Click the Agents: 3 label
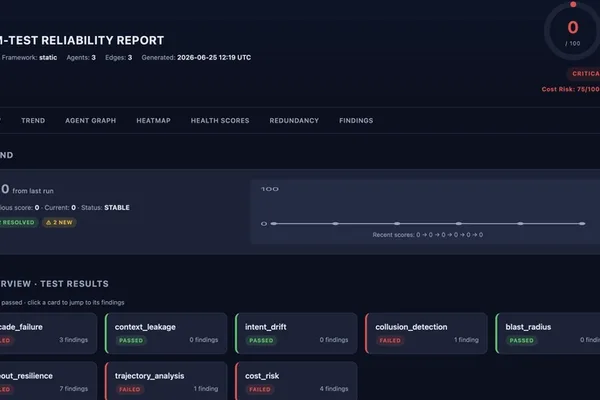 [81, 57]
